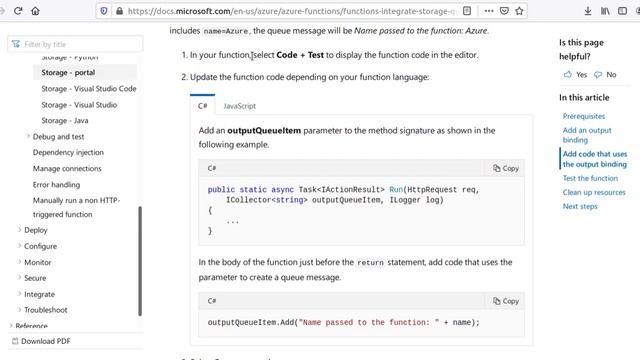Bookmark this page with star icon
Image resolution: width=640 pixels, height=360 pixels.
pos(519,11)
